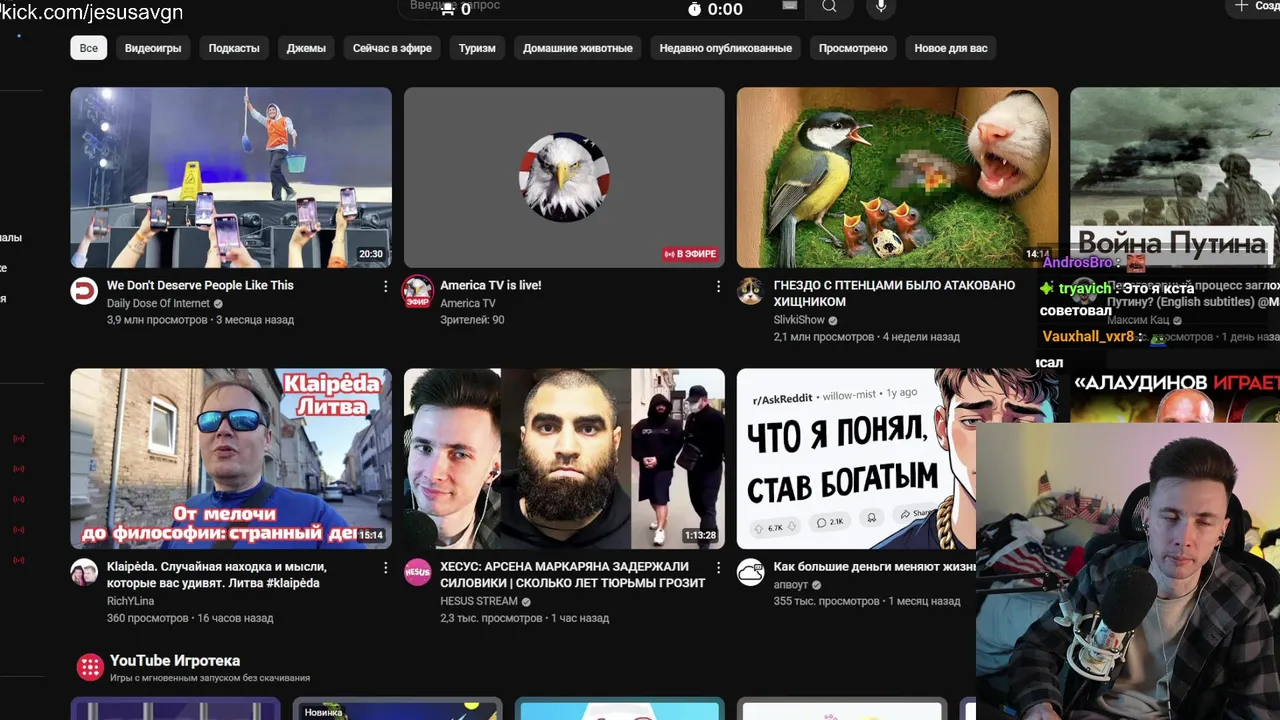
Task: Click the title America TV is live!
Action: click(x=490, y=285)
